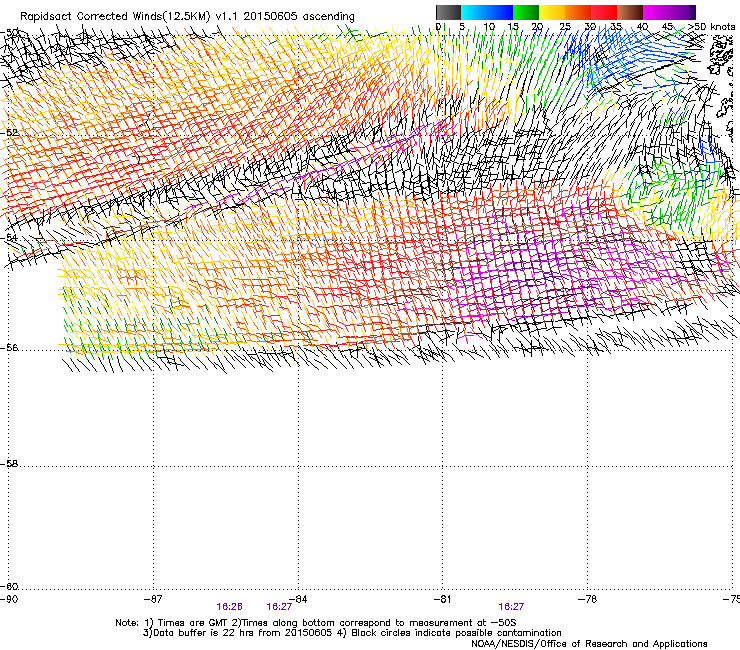Click the purple '16:26' swath time label
The height and width of the screenshot is (650, 740).
click(229, 607)
